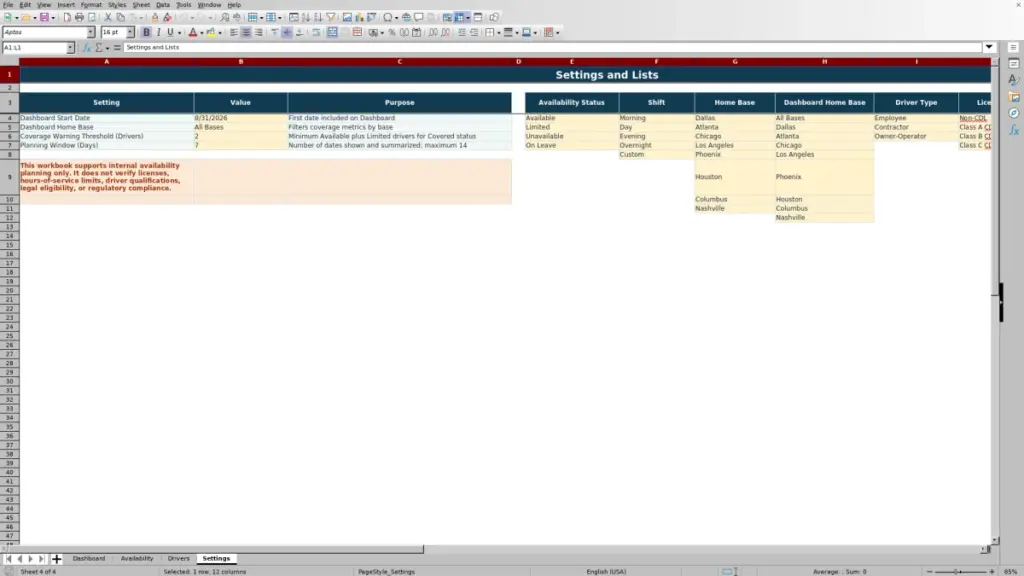Toggle right text alignment
This screenshot has height=576, width=1024.
pyautogui.click(x=259, y=33)
